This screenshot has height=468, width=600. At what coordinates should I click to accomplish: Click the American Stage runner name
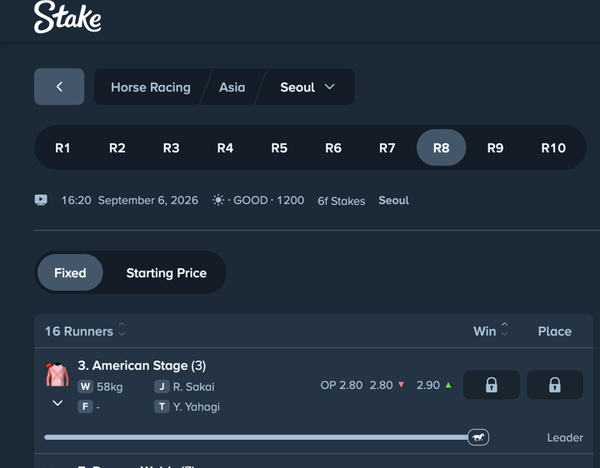(x=142, y=365)
